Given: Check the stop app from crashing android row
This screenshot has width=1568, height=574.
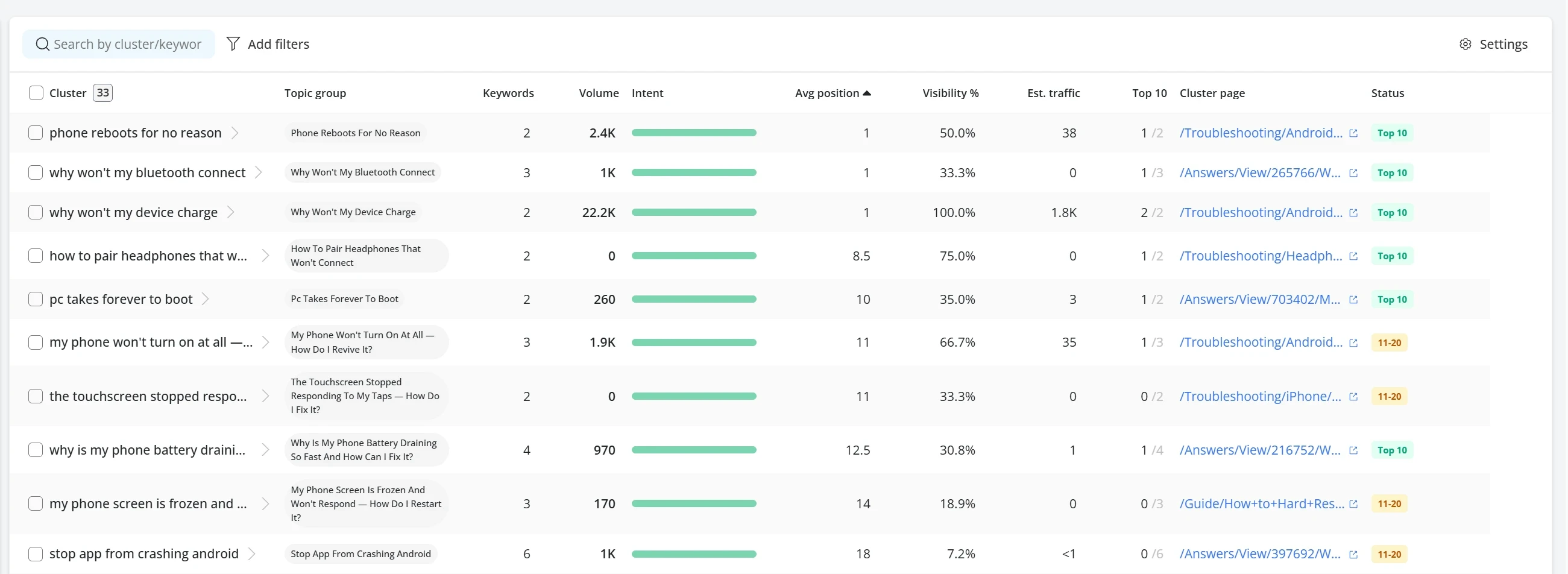Looking at the screenshot, I should pyautogui.click(x=36, y=554).
